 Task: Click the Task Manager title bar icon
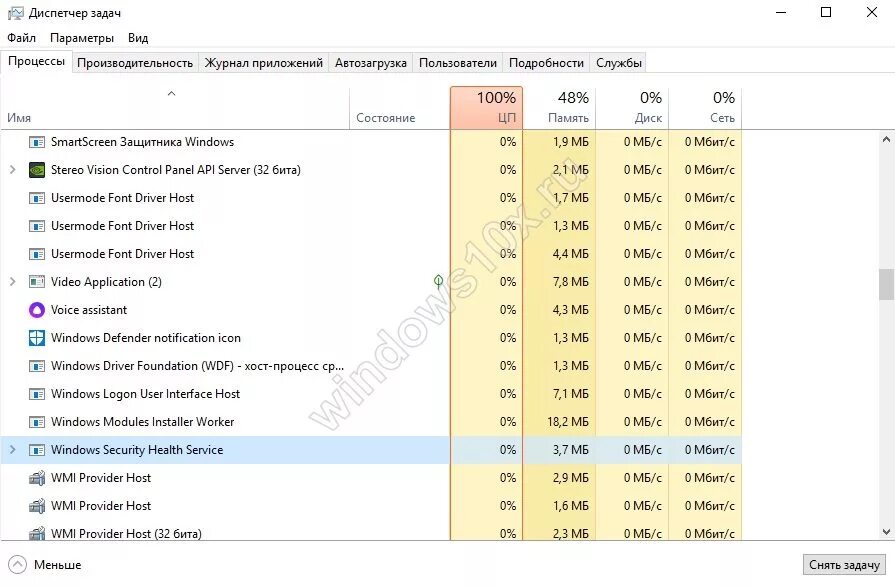tap(15, 13)
